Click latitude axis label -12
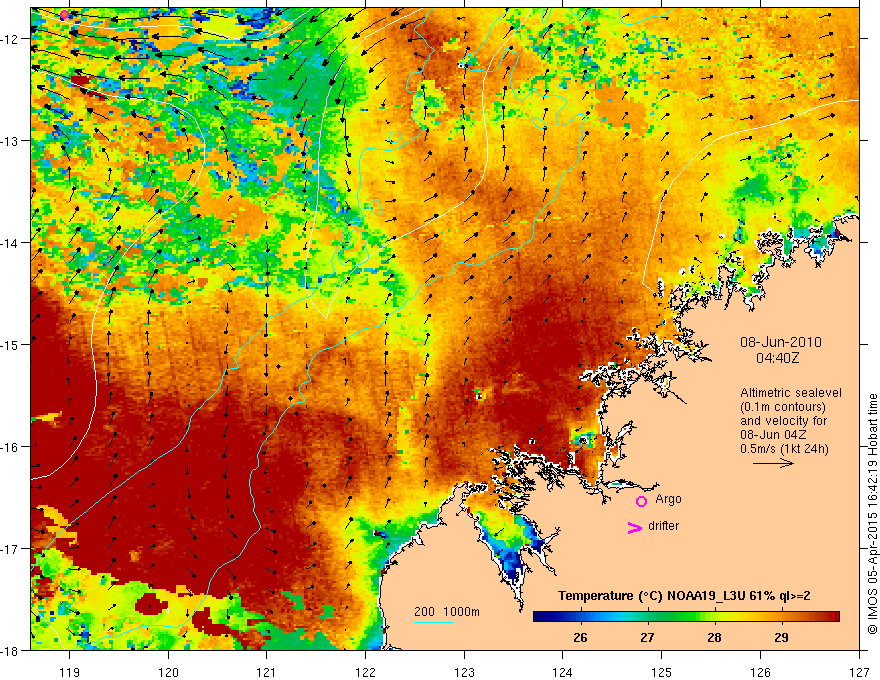 pyautogui.click(x=11, y=39)
